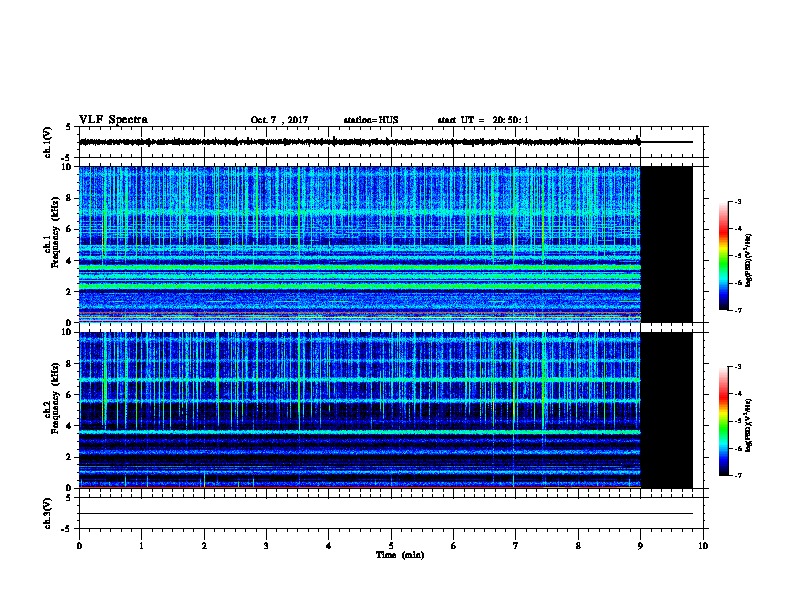Click the "VLF Spectra" plot title
This screenshot has height=612, width=792.
pos(113,120)
